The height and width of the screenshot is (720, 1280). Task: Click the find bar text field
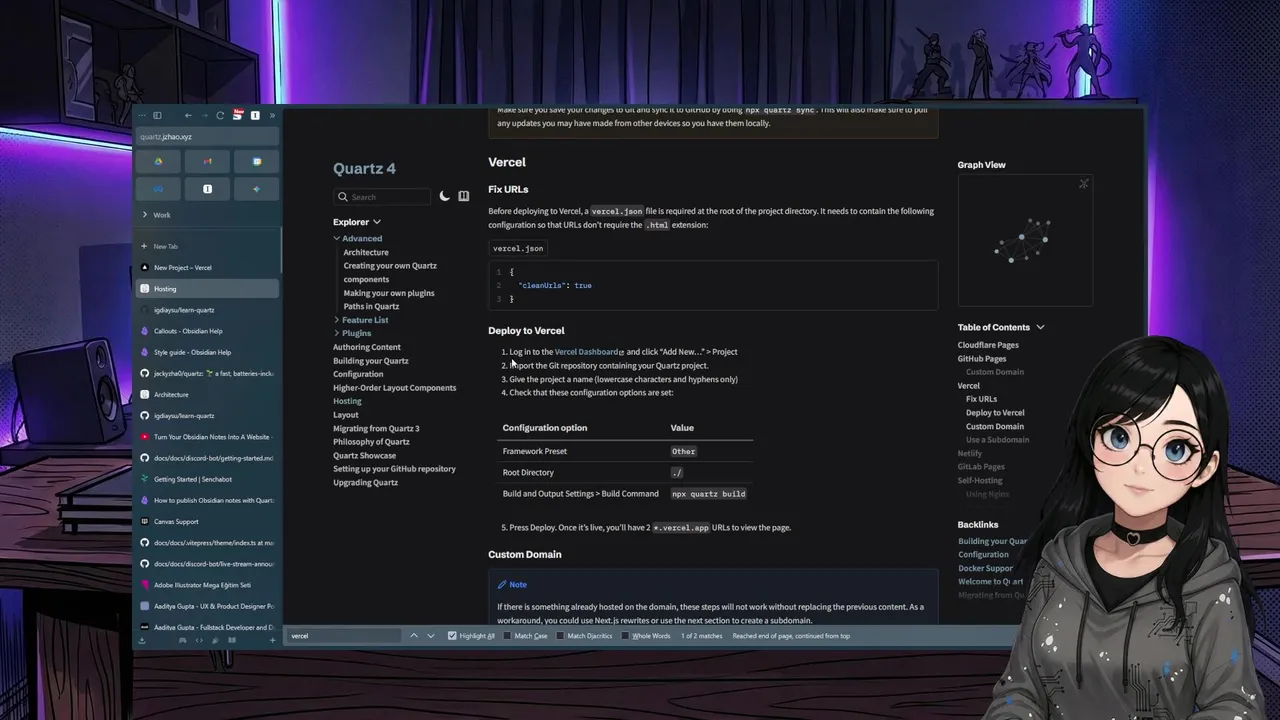(344, 636)
